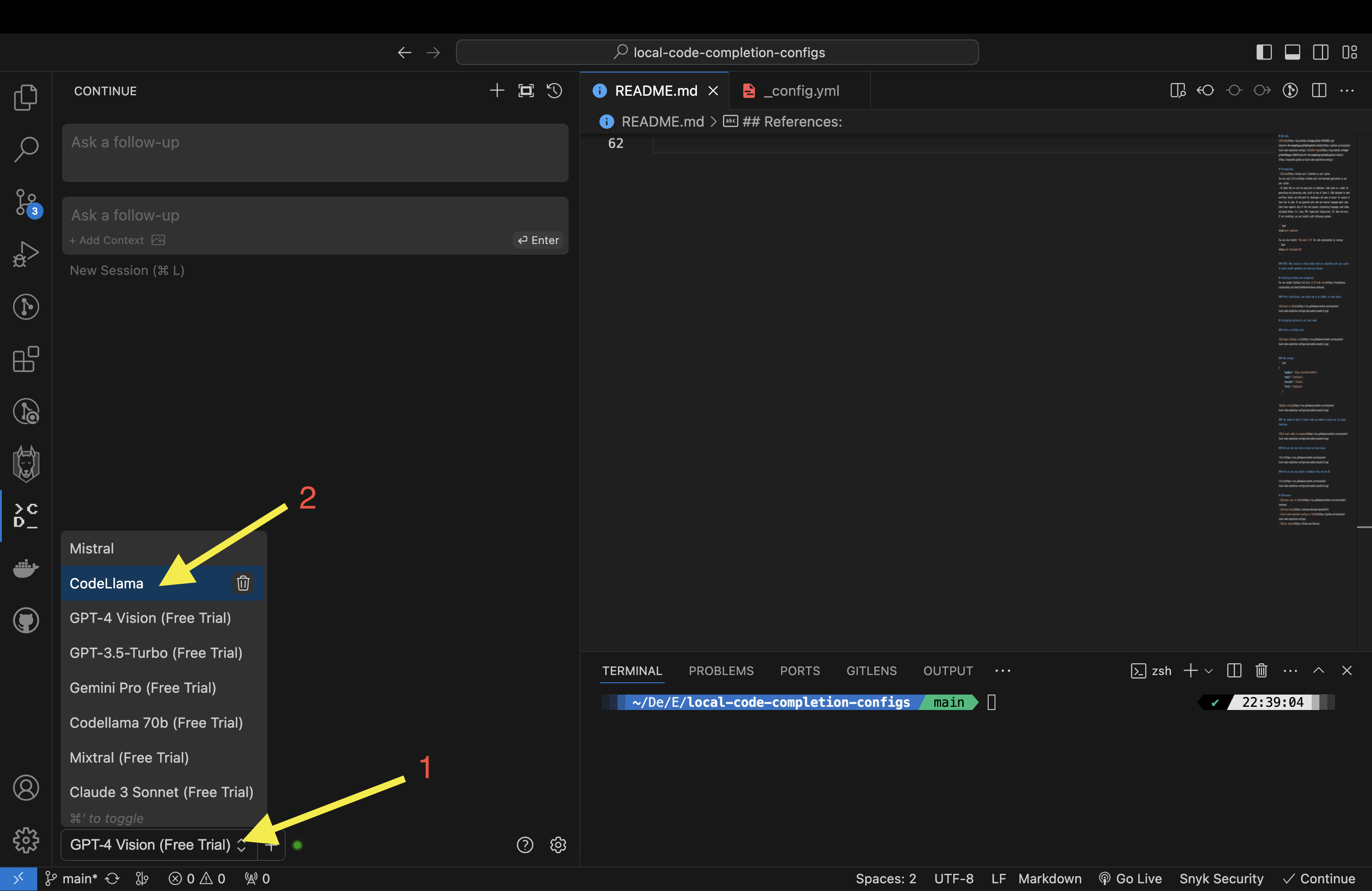
Task: Open the PROBLEMS panel tab
Action: [x=720, y=671]
